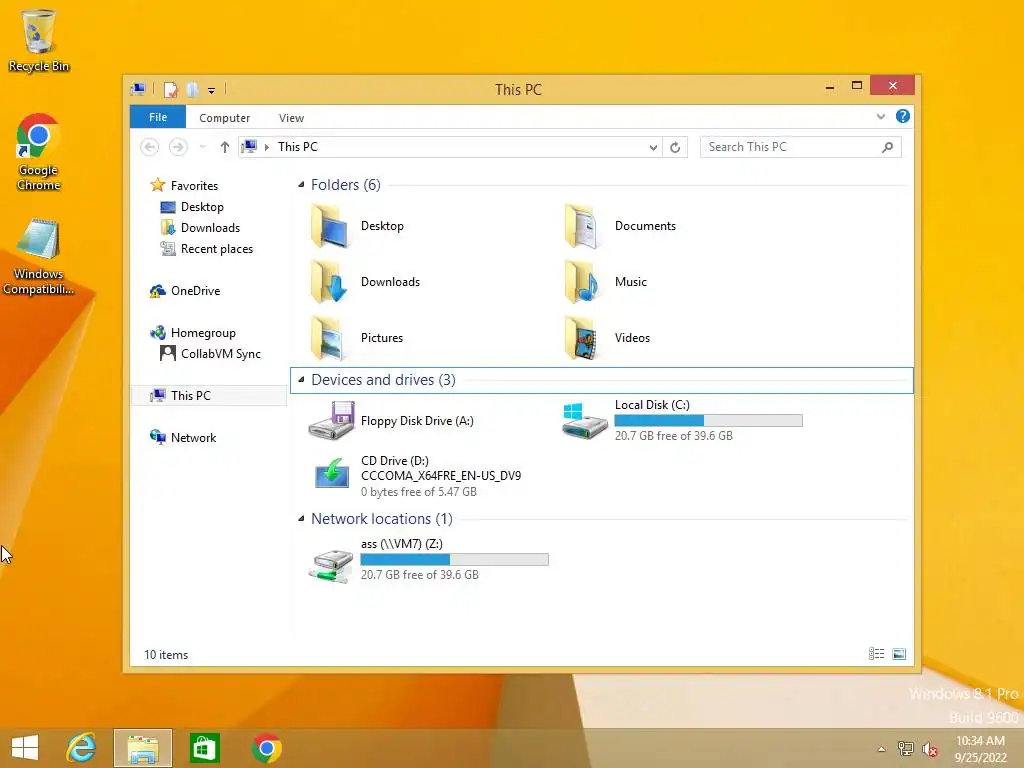This screenshot has width=1024, height=768.
Task: Open the Recycle Bin desktop icon
Action: [x=39, y=40]
